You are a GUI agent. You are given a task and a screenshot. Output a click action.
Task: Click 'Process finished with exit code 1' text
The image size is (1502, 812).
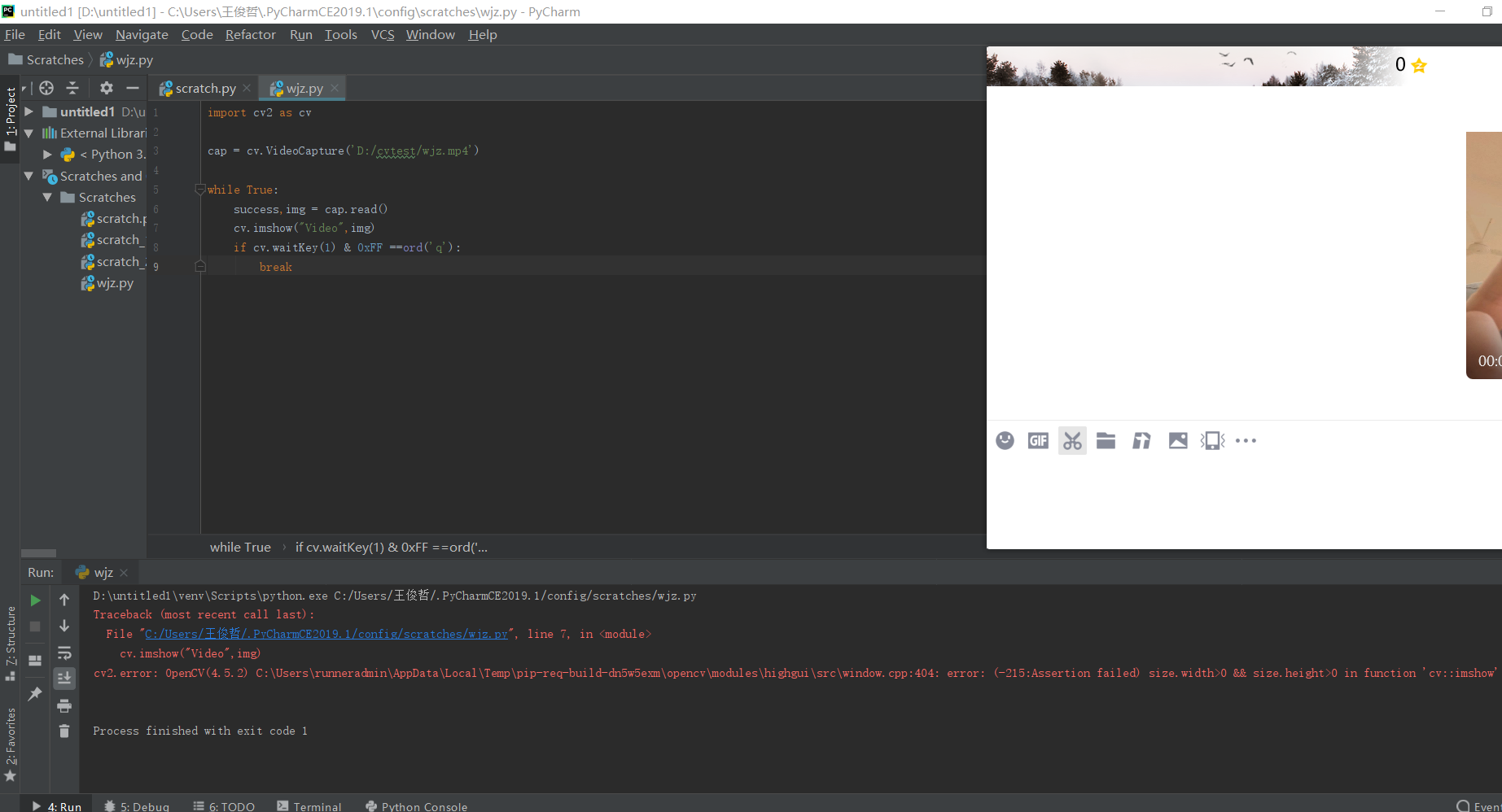pyautogui.click(x=200, y=731)
